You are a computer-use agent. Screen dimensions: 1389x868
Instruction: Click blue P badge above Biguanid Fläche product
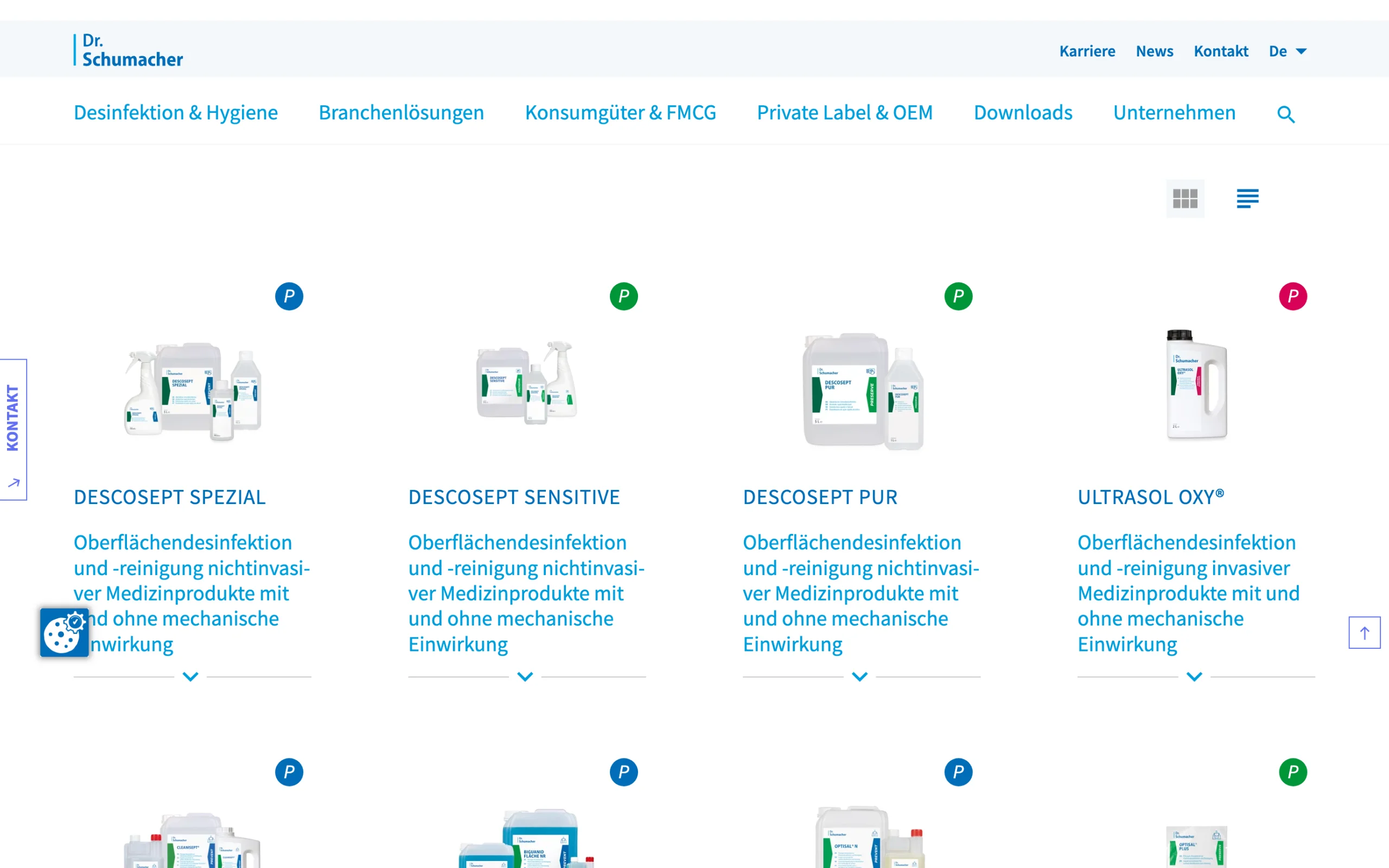point(624,772)
